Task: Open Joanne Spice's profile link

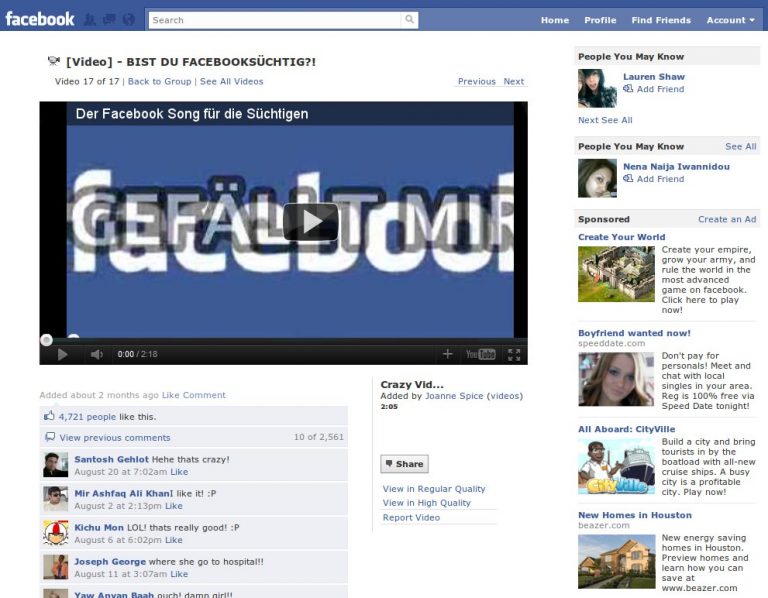Action: (x=454, y=396)
